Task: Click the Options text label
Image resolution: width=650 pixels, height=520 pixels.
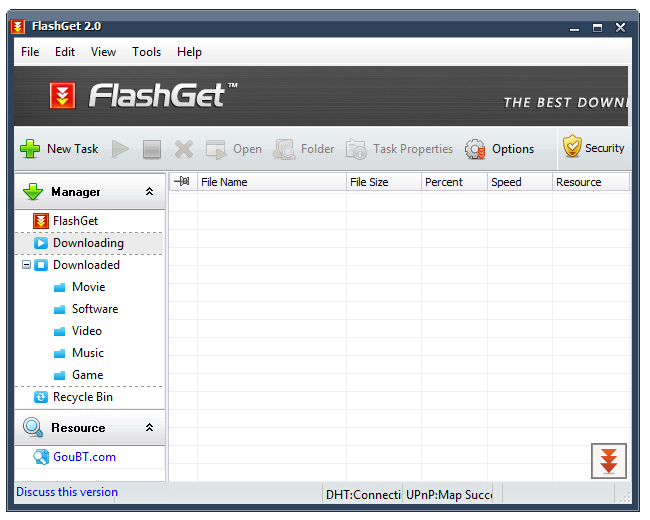Action: pos(513,149)
